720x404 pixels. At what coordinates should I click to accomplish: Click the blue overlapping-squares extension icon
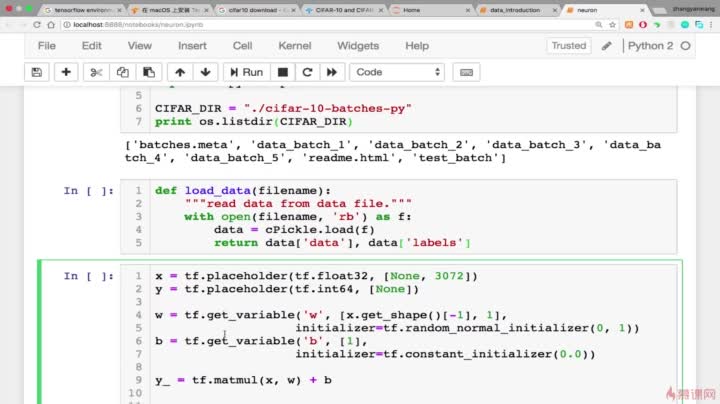tap(699, 25)
